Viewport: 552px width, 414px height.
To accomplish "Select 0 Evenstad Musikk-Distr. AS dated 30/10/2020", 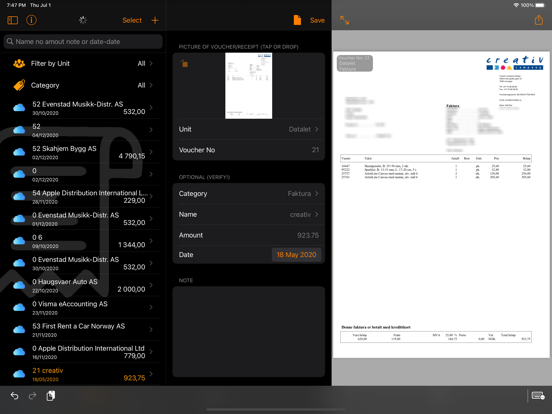I will [83, 263].
